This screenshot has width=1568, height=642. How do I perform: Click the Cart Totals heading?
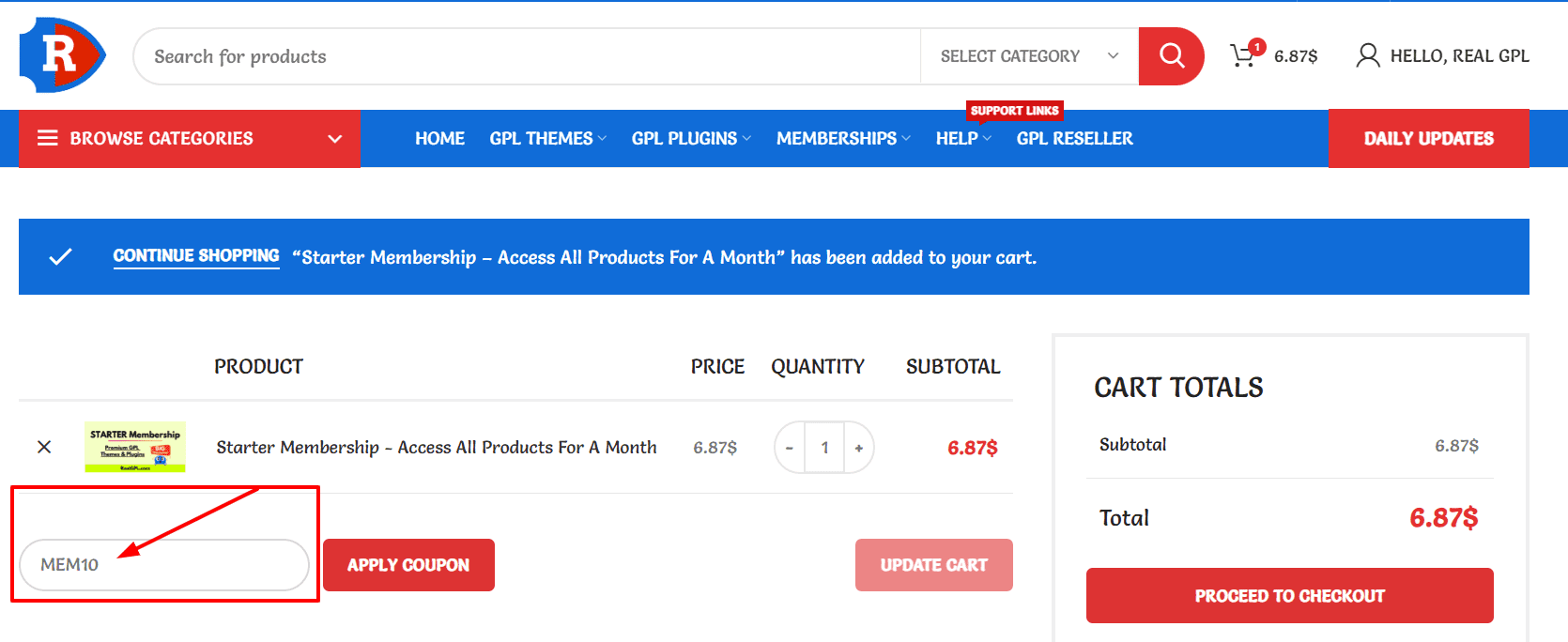tap(1178, 388)
